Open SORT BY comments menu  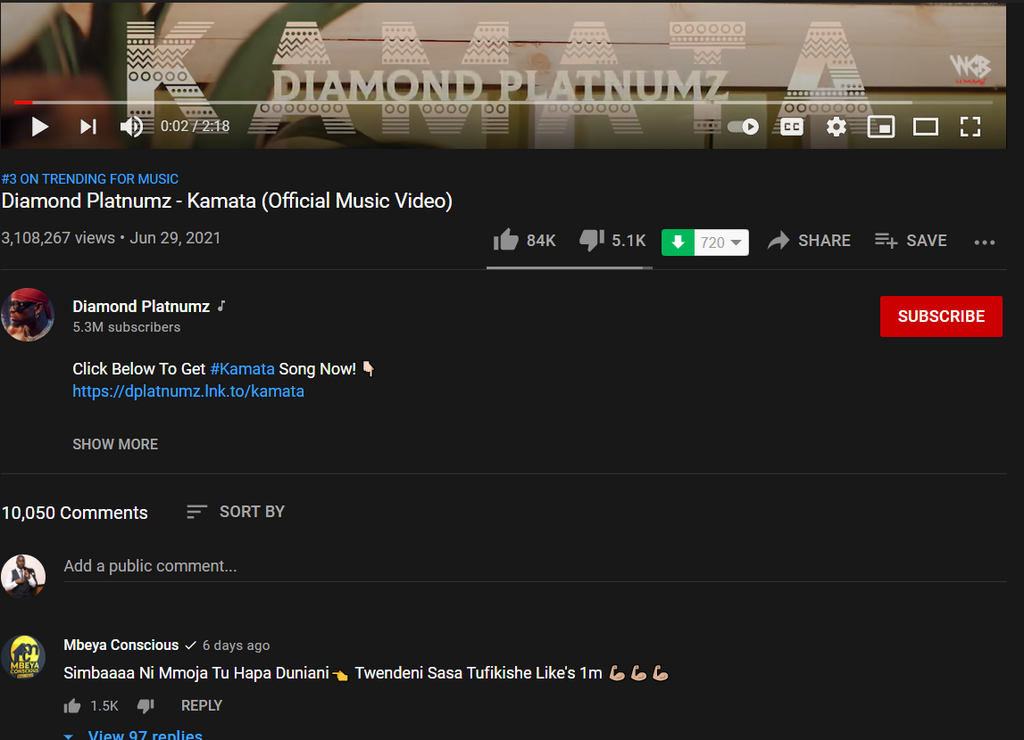[235, 511]
